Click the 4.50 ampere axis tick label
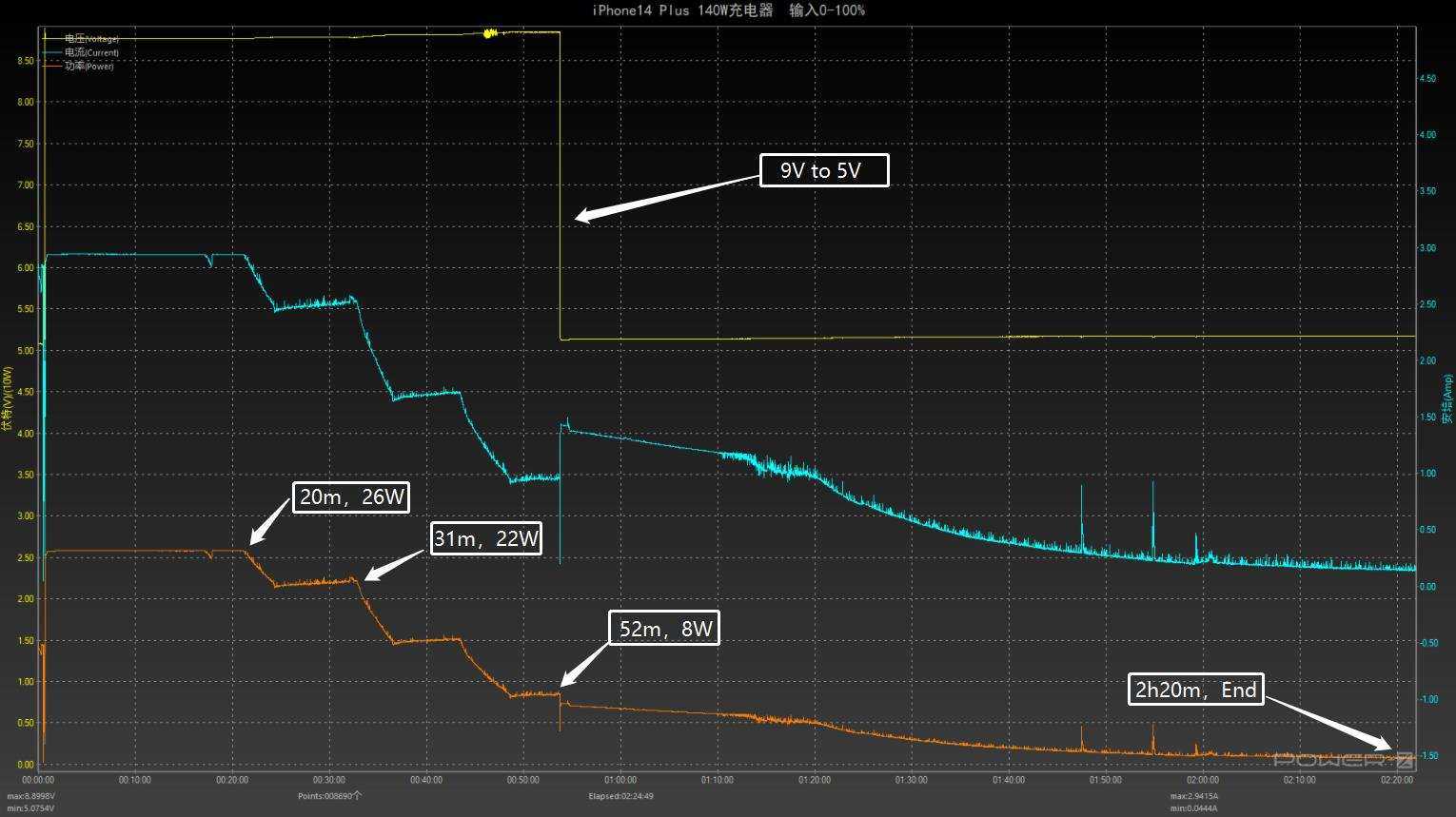 1427,79
